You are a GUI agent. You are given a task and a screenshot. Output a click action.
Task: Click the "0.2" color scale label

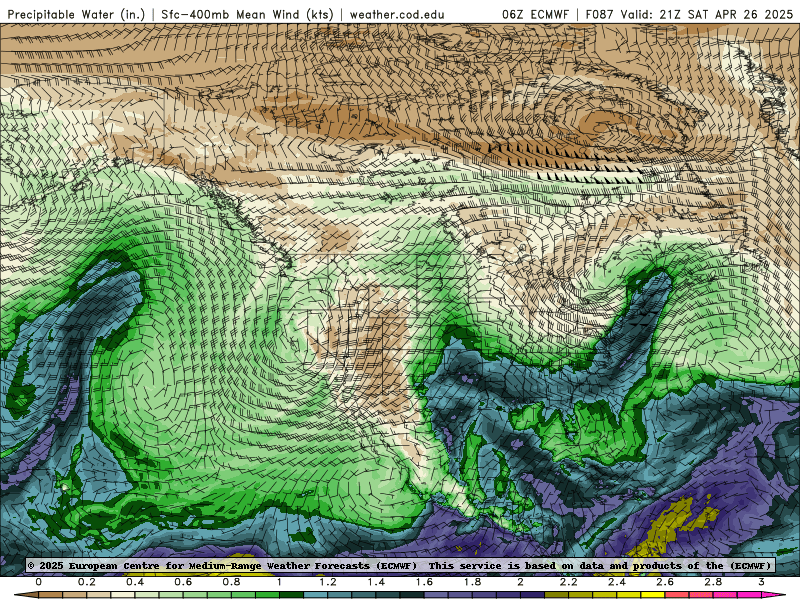click(87, 582)
